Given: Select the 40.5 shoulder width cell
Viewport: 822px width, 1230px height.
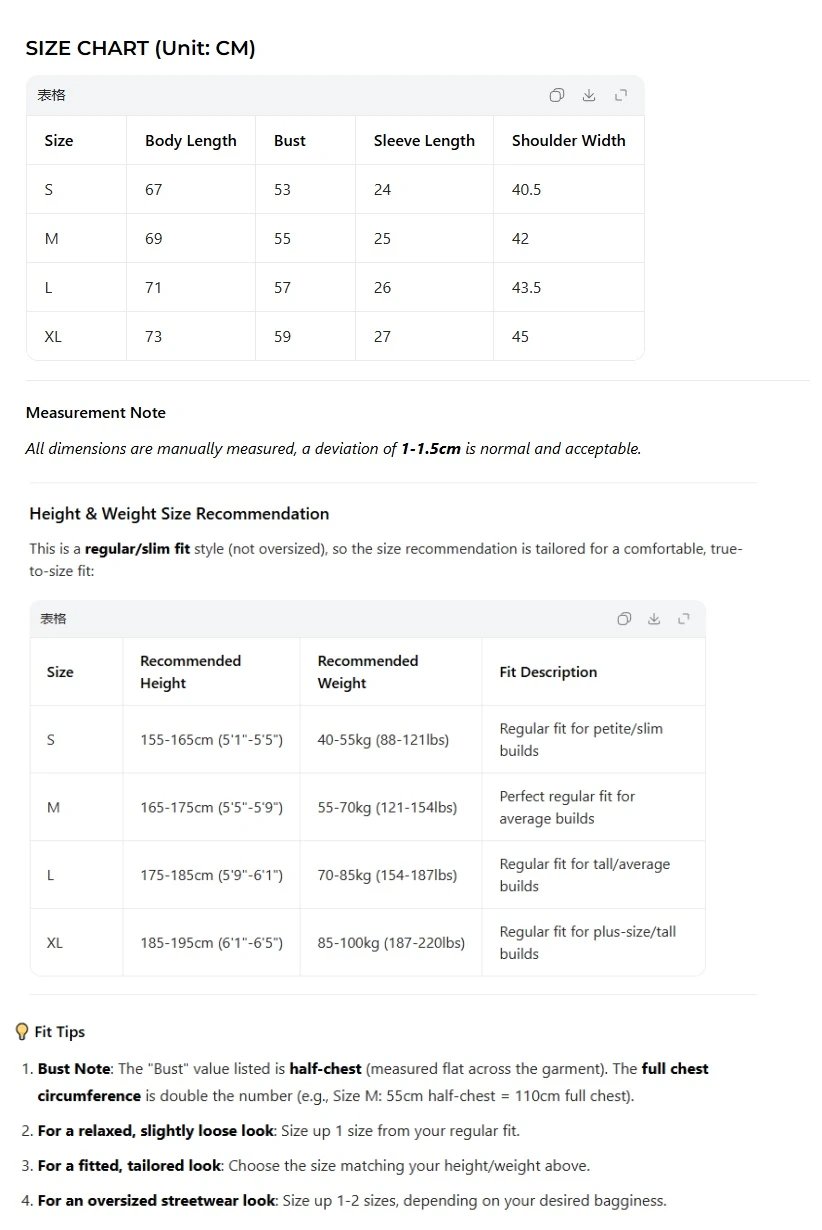Looking at the screenshot, I should pos(526,190).
